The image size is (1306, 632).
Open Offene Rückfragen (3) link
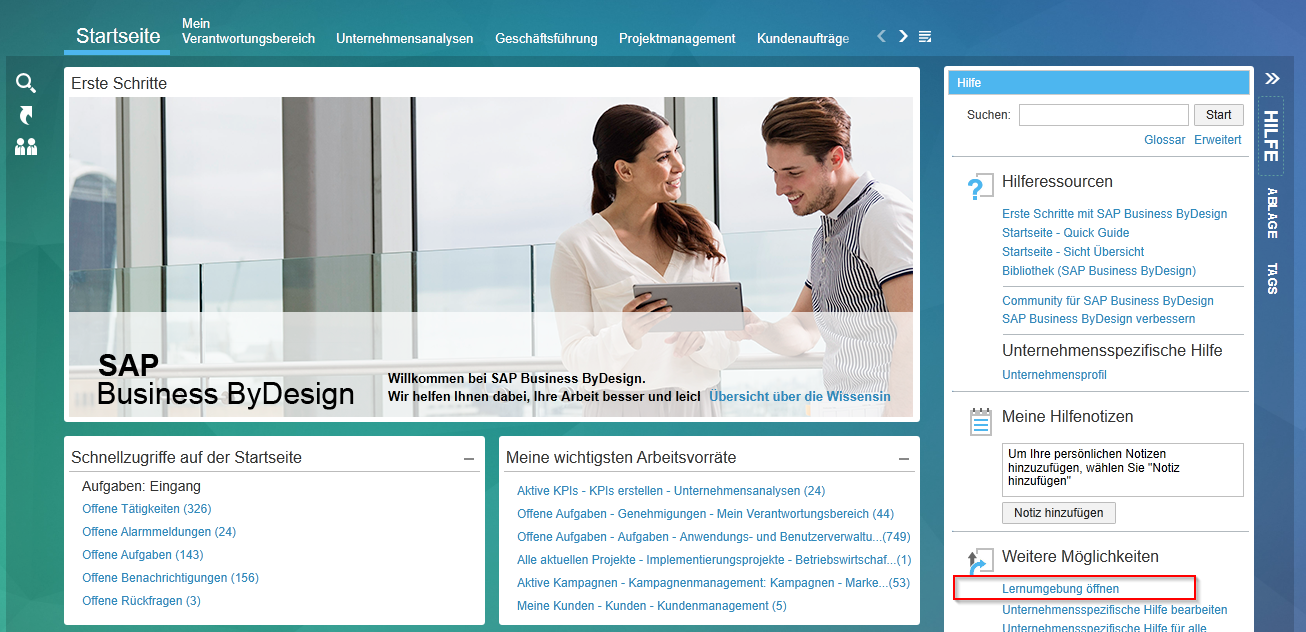pos(141,601)
